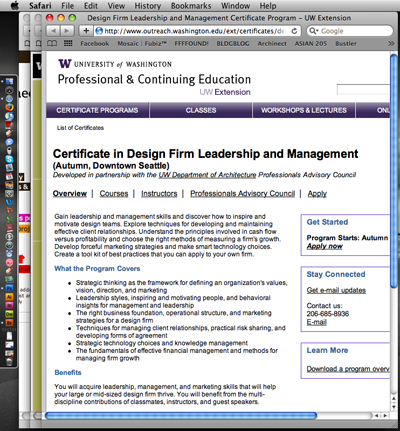Open the Bustler bookmark

pyautogui.click(x=346, y=44)
